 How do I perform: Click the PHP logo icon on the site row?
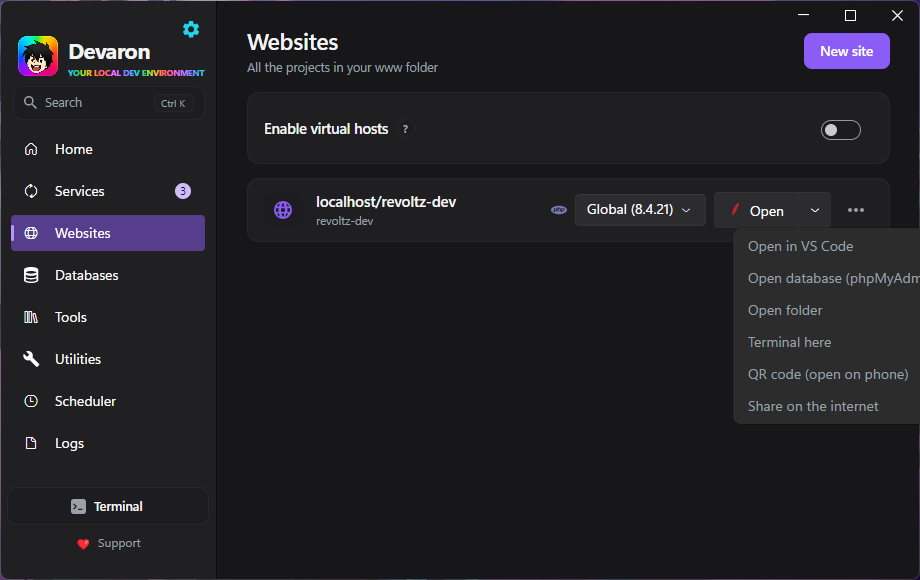click(x=559, y=210)
